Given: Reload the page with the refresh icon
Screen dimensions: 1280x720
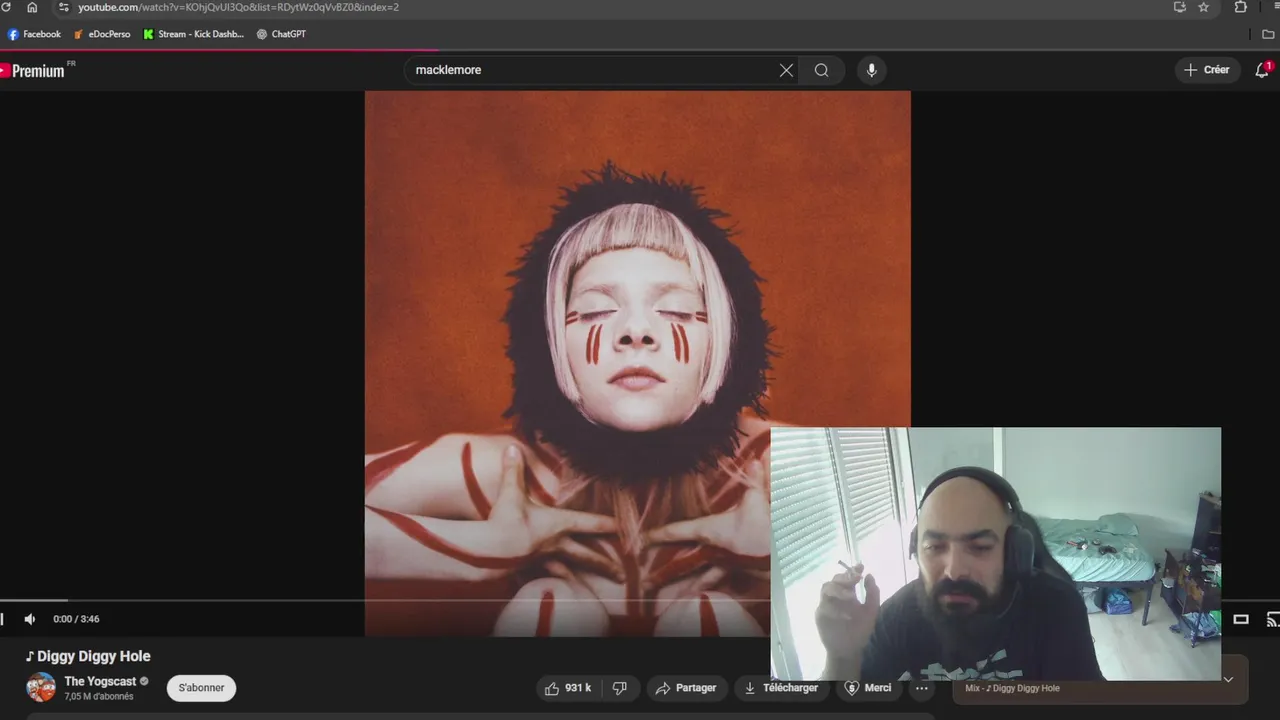Looking at the screenshot, I should pos(6,7).
